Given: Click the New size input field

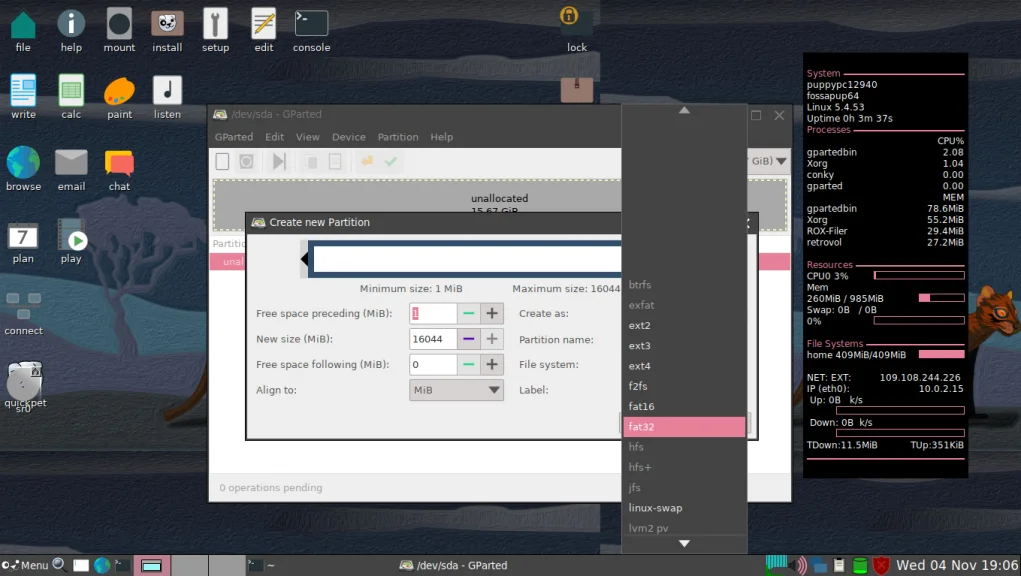Looking at the screenshot, I should click(433, 338).
